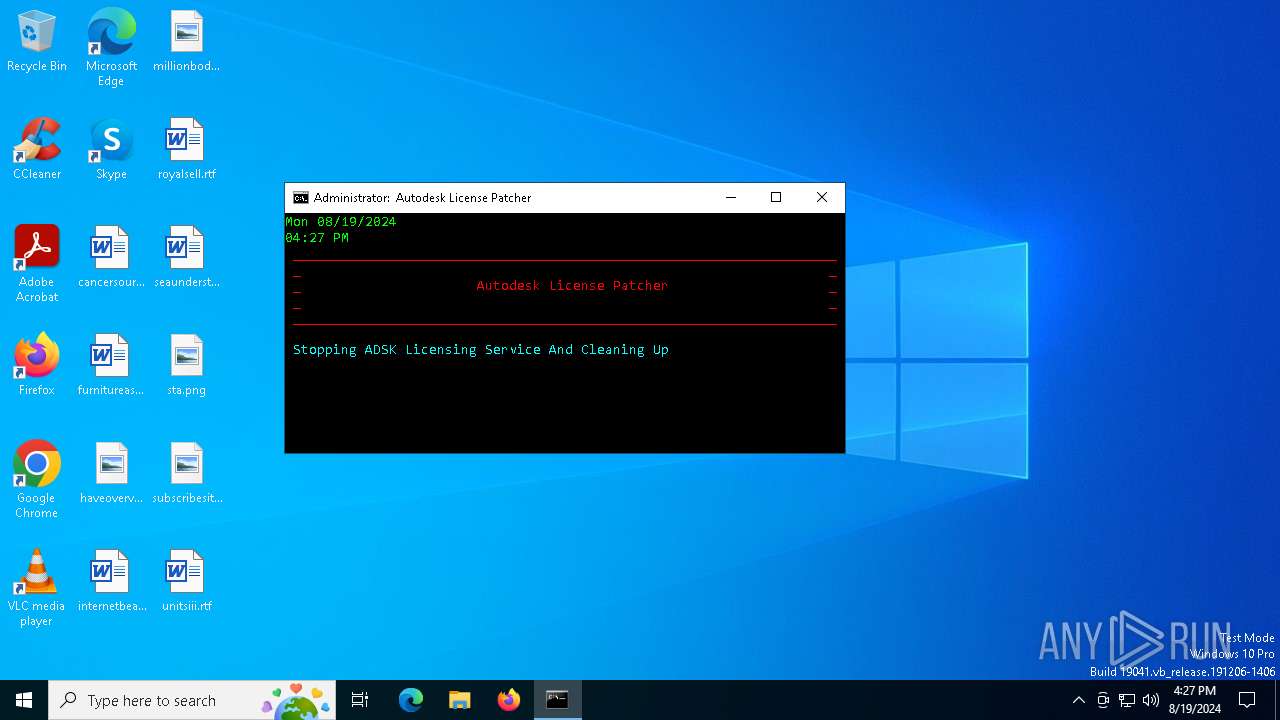This screenshot has height=720, width=1280.
Task: Select the cancersour... Word document
Action: [x=111, y=257]
